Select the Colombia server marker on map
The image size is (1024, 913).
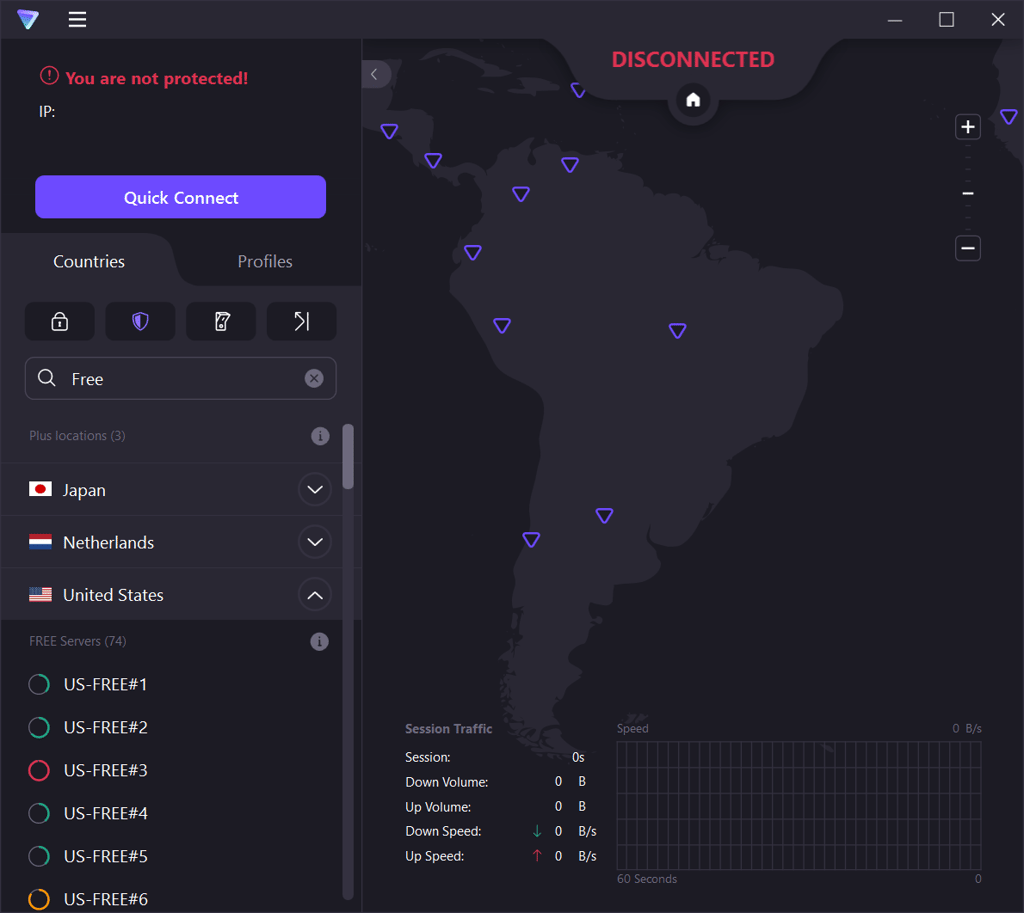click(x=520, y=194)
